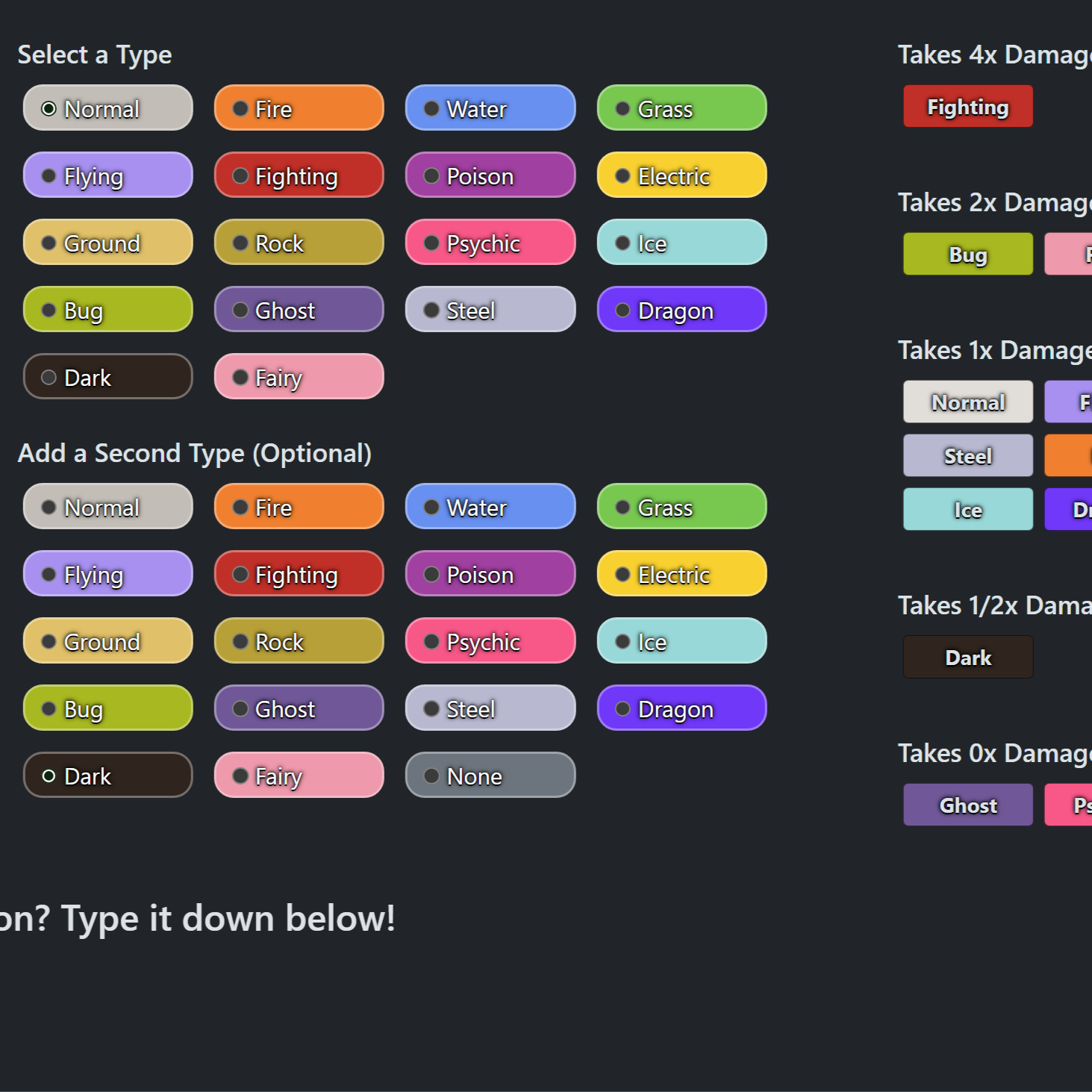Select Psychic as the first type
This screenshot has height=1092, width=1092.
coord(490,243)
